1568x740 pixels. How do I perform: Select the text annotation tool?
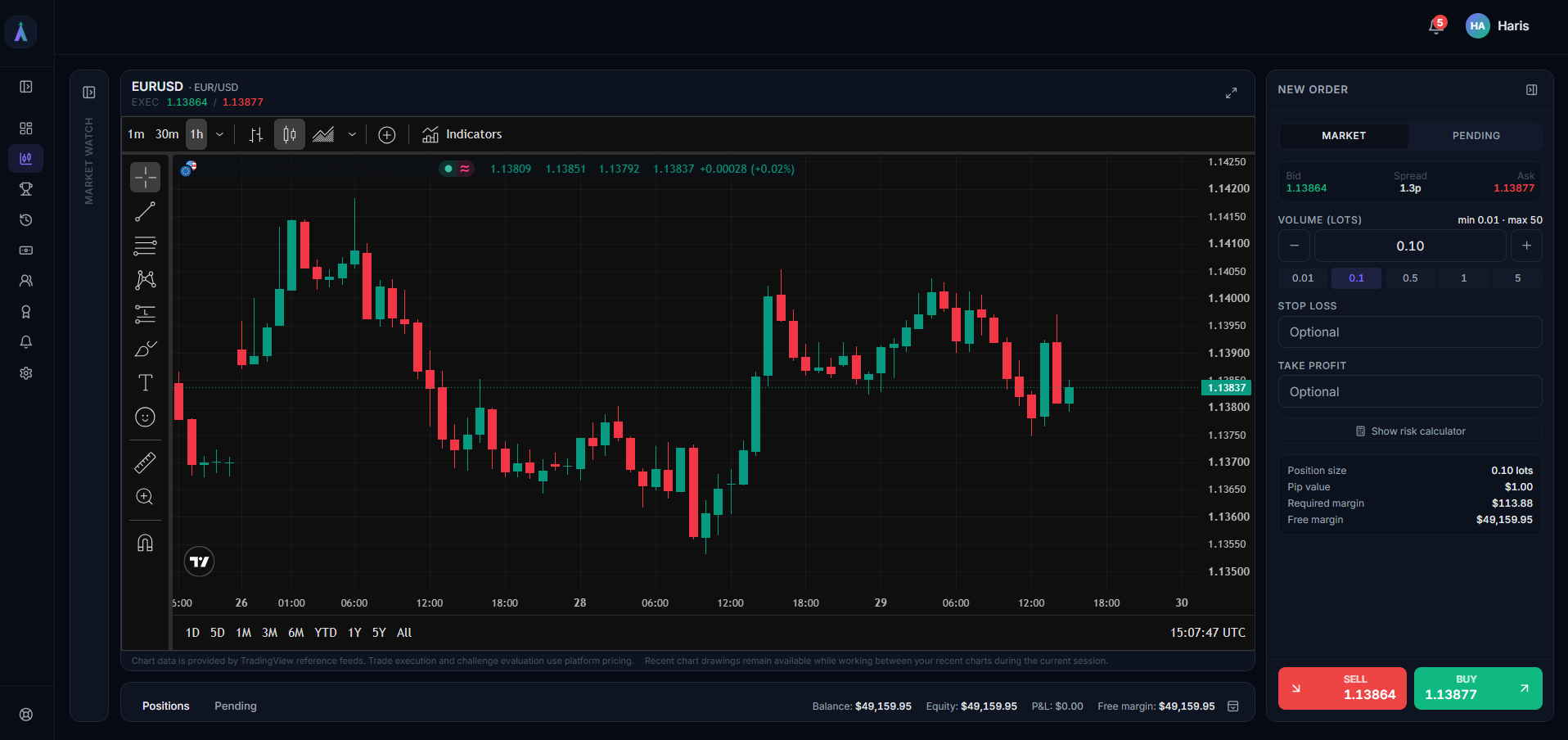click(146, 383)
